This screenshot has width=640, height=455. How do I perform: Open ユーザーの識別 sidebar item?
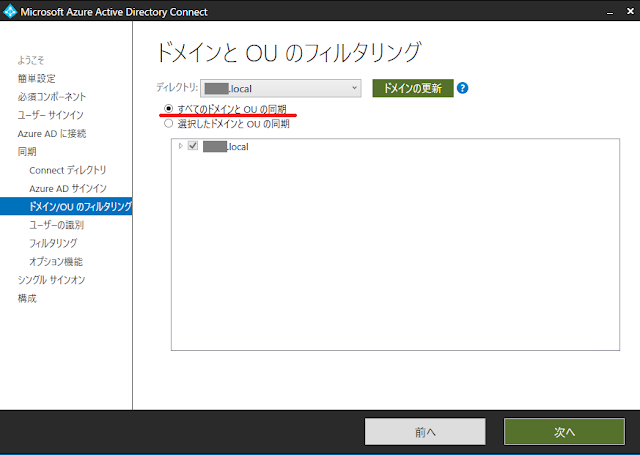point(56,225)
